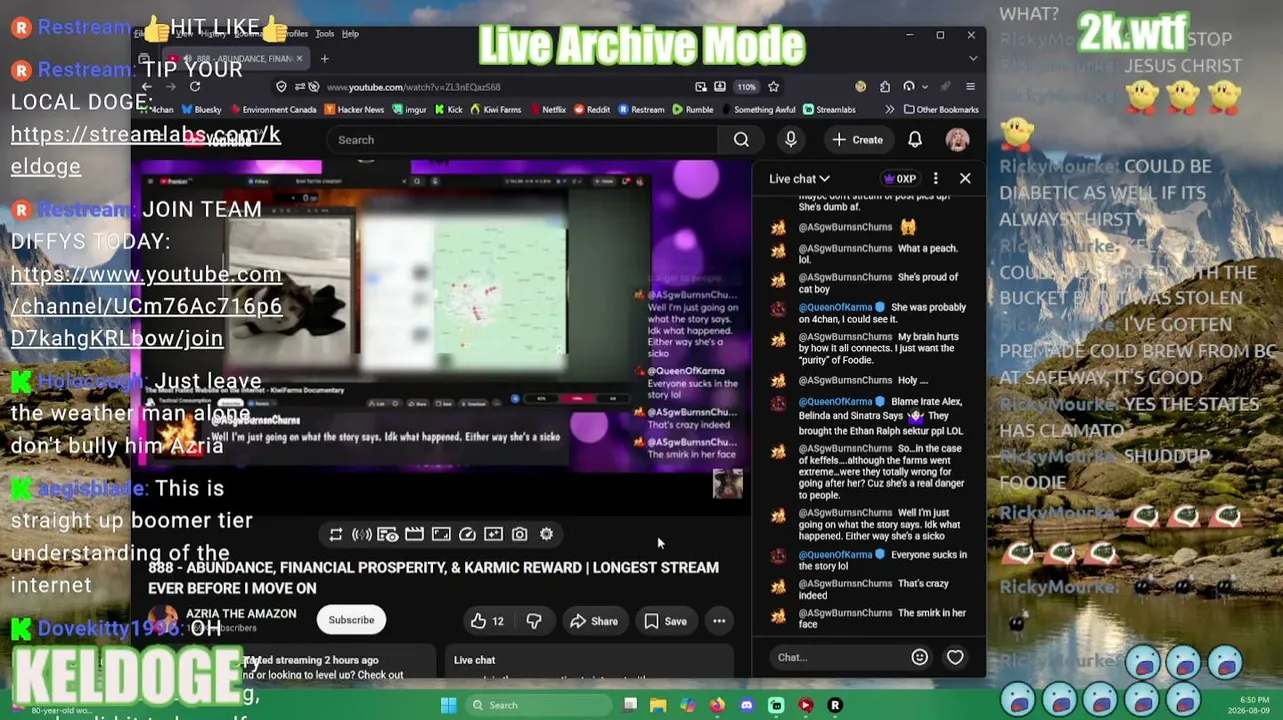This screenshot has width=1283, height=720.
Task: Click the Windows taskbar search box
Action: [540, 705]
